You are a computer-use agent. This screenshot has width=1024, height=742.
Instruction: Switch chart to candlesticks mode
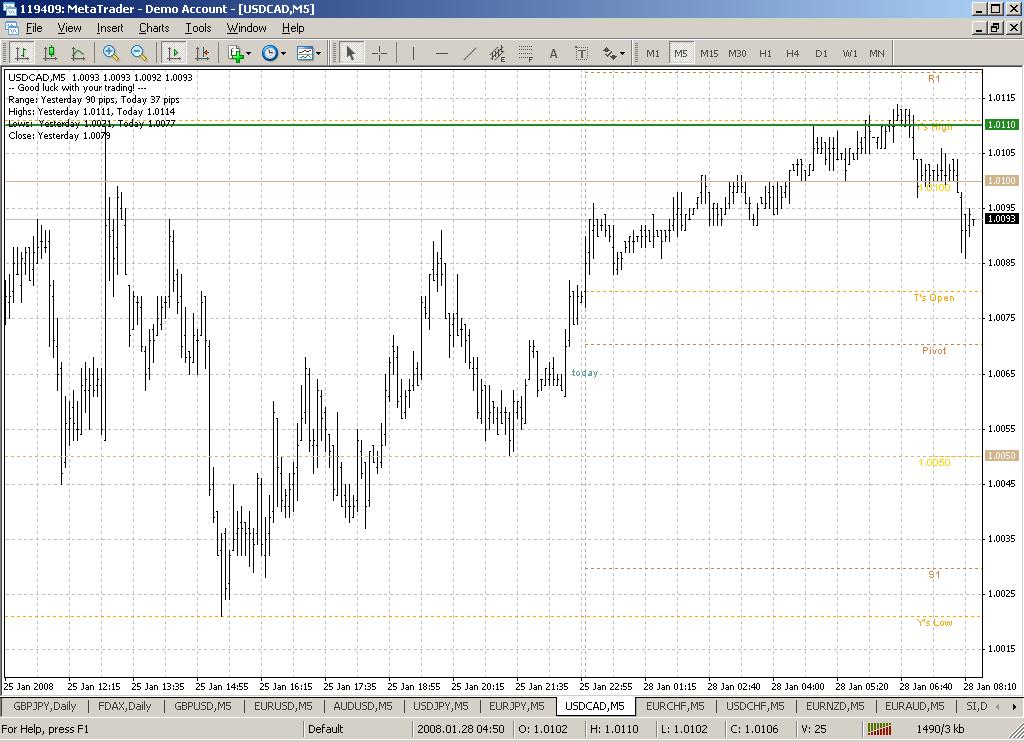(49, 53)
